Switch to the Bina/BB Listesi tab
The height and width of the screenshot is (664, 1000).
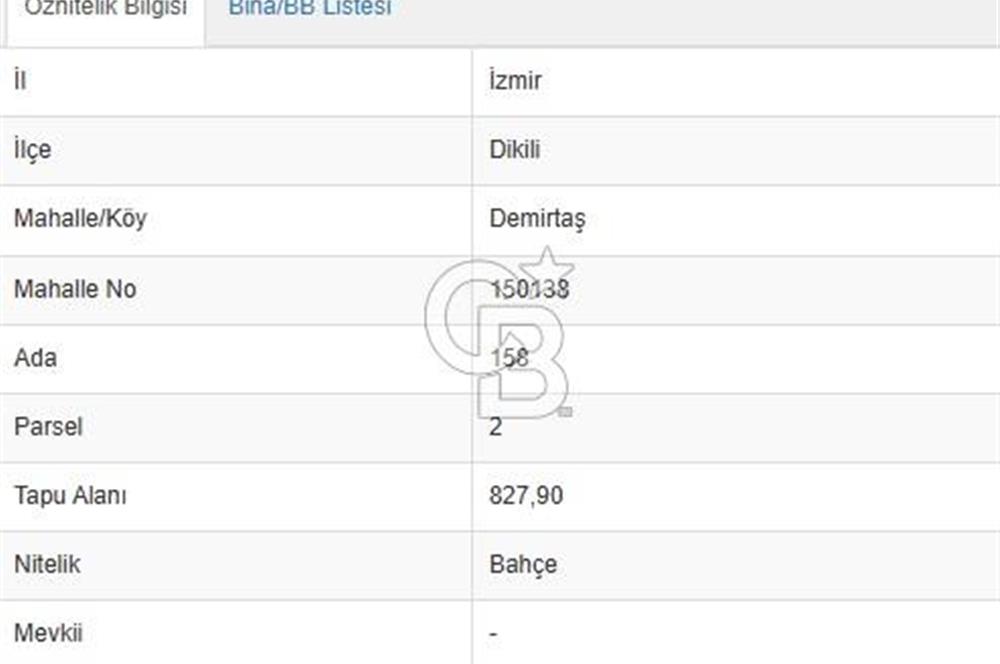tap(310, 8)
